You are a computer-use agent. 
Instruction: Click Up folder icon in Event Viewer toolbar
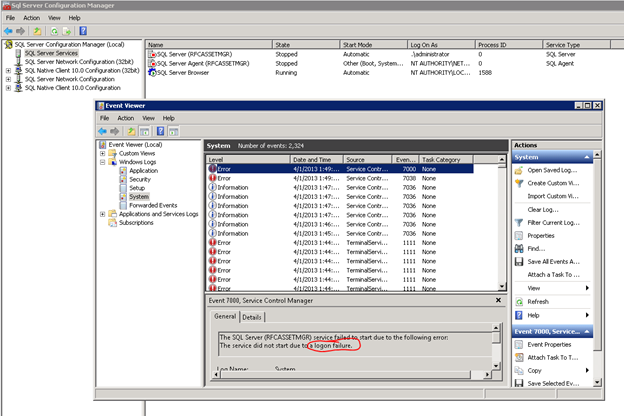(x=131, y=131)
